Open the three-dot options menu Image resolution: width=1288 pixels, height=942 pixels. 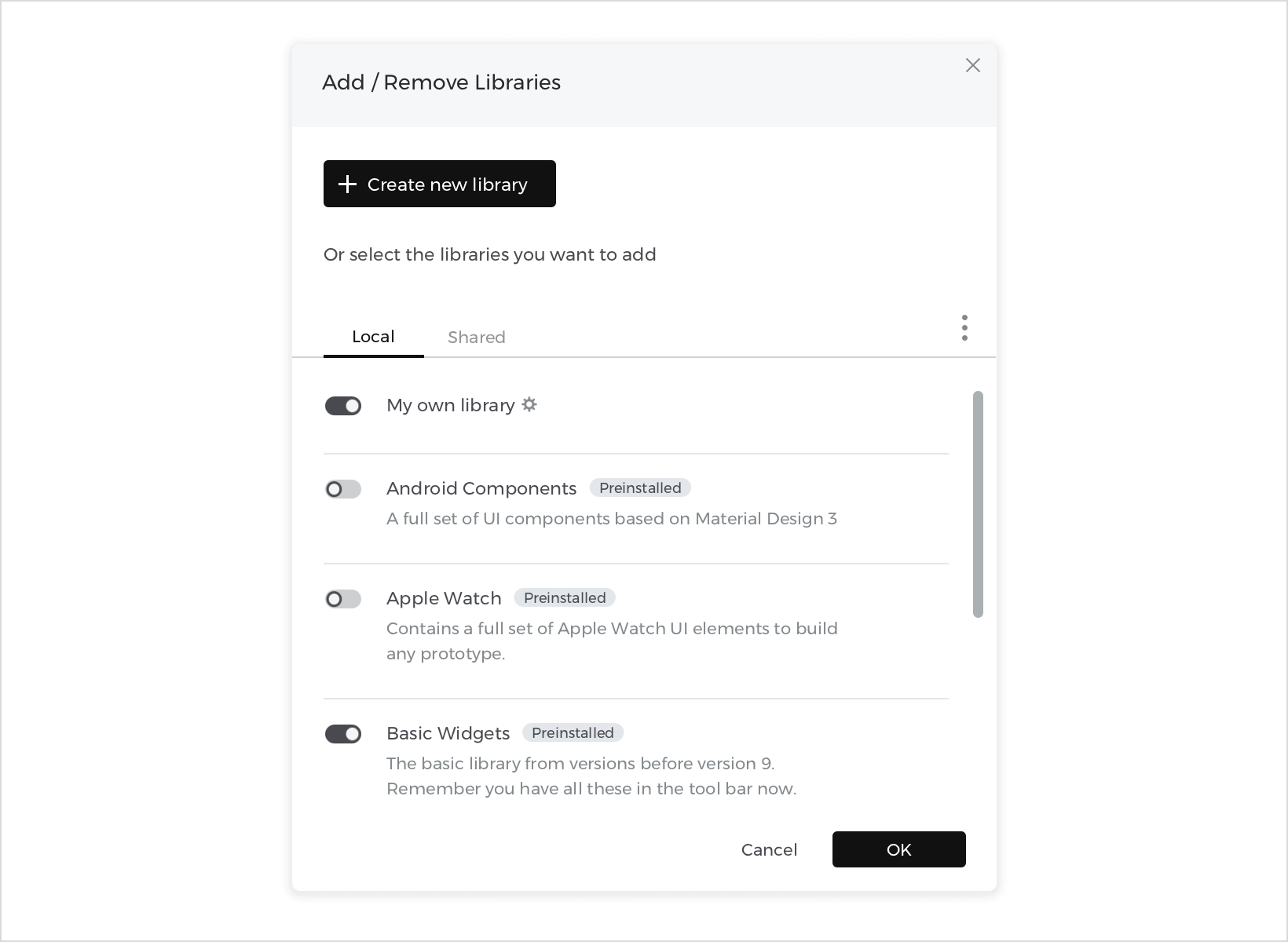[964, 327]
